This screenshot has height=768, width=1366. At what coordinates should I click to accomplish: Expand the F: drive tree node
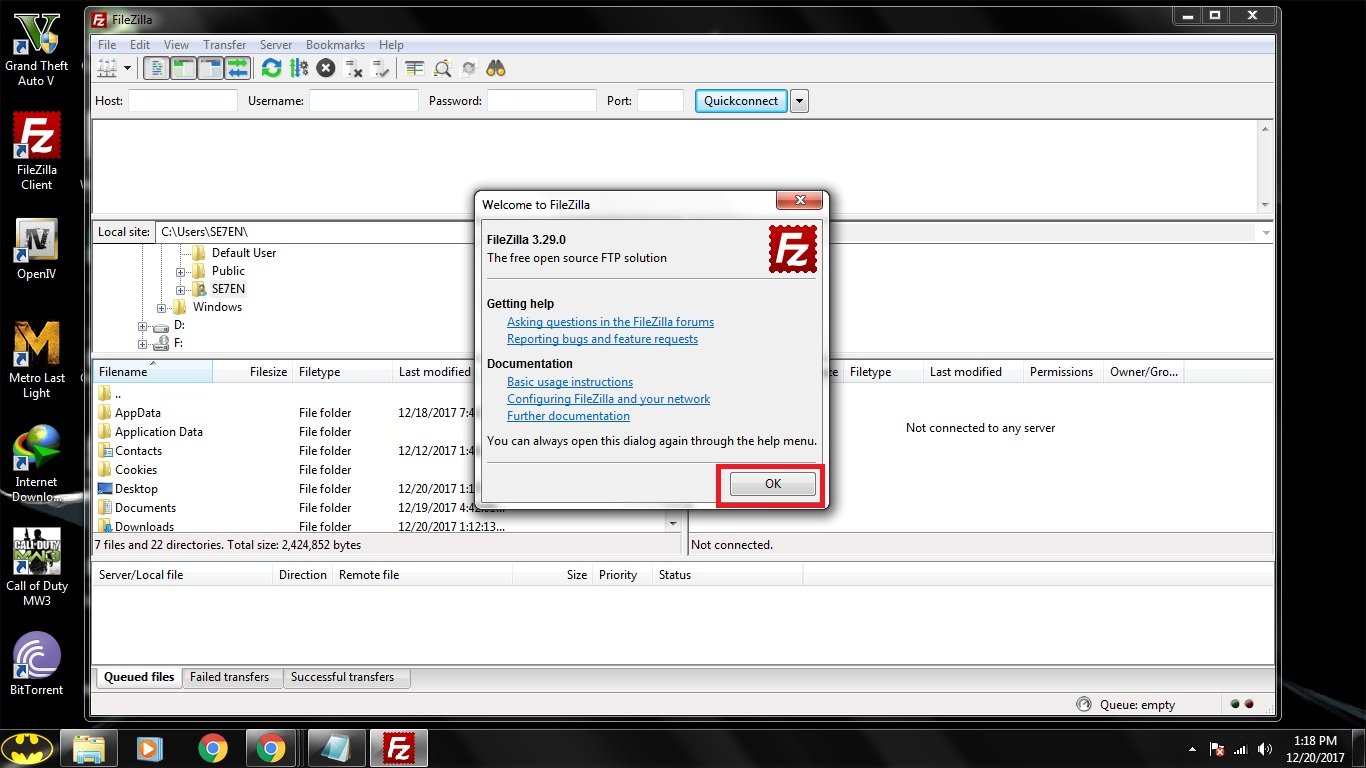coord(143,343)
